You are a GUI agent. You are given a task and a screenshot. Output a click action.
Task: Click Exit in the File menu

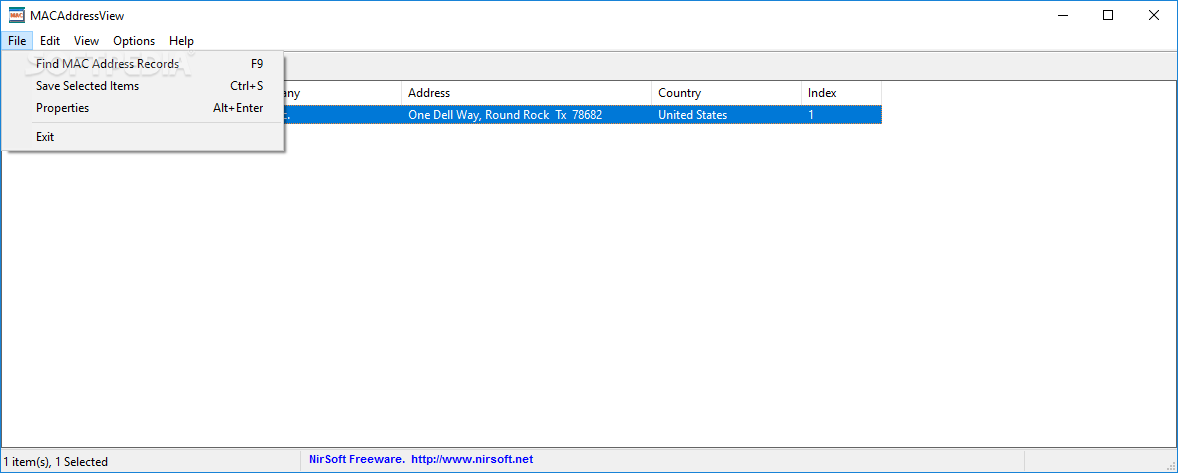click(143, 137)
